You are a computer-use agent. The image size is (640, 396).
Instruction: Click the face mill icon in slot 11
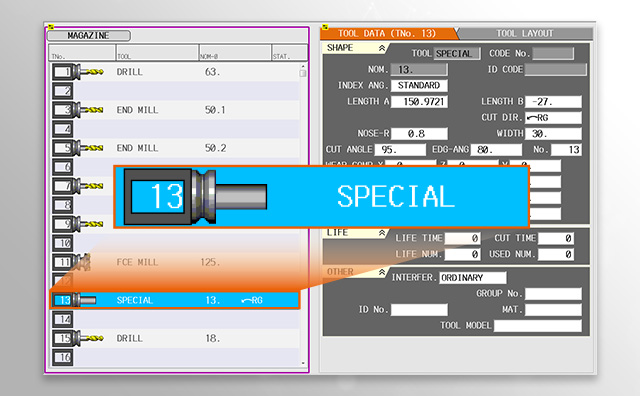click(82, 262)
